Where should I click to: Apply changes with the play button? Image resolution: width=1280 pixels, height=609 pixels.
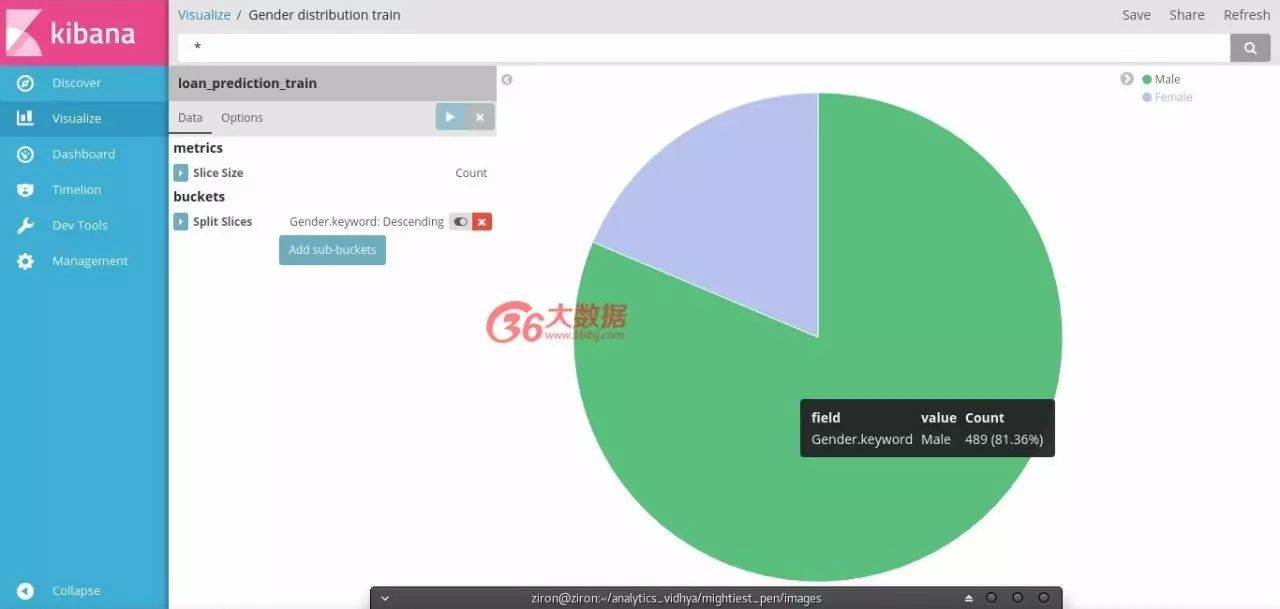pos(450,117)
